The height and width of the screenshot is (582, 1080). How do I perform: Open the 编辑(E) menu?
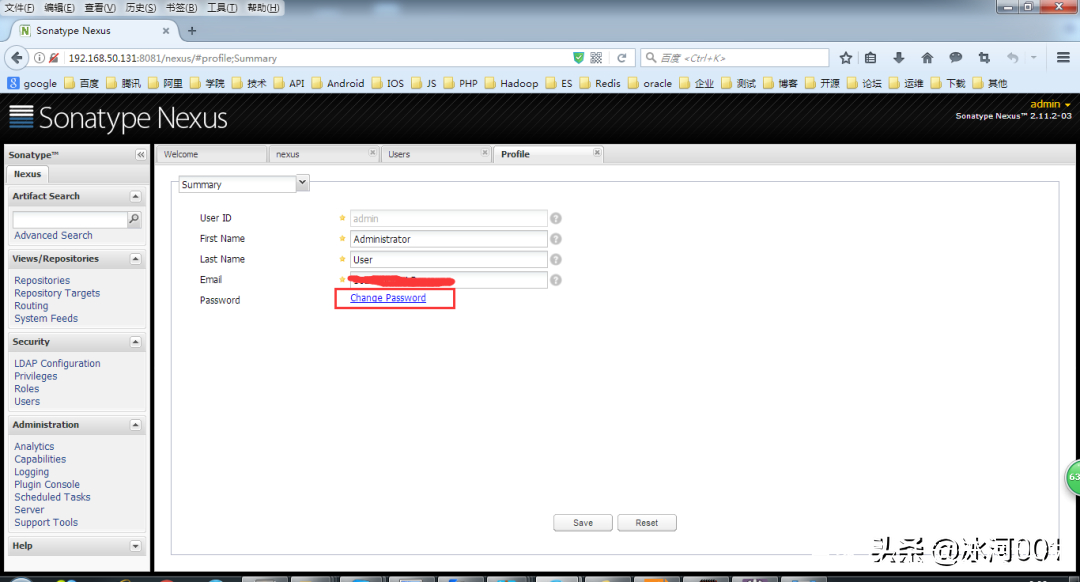tap(59, 8)
